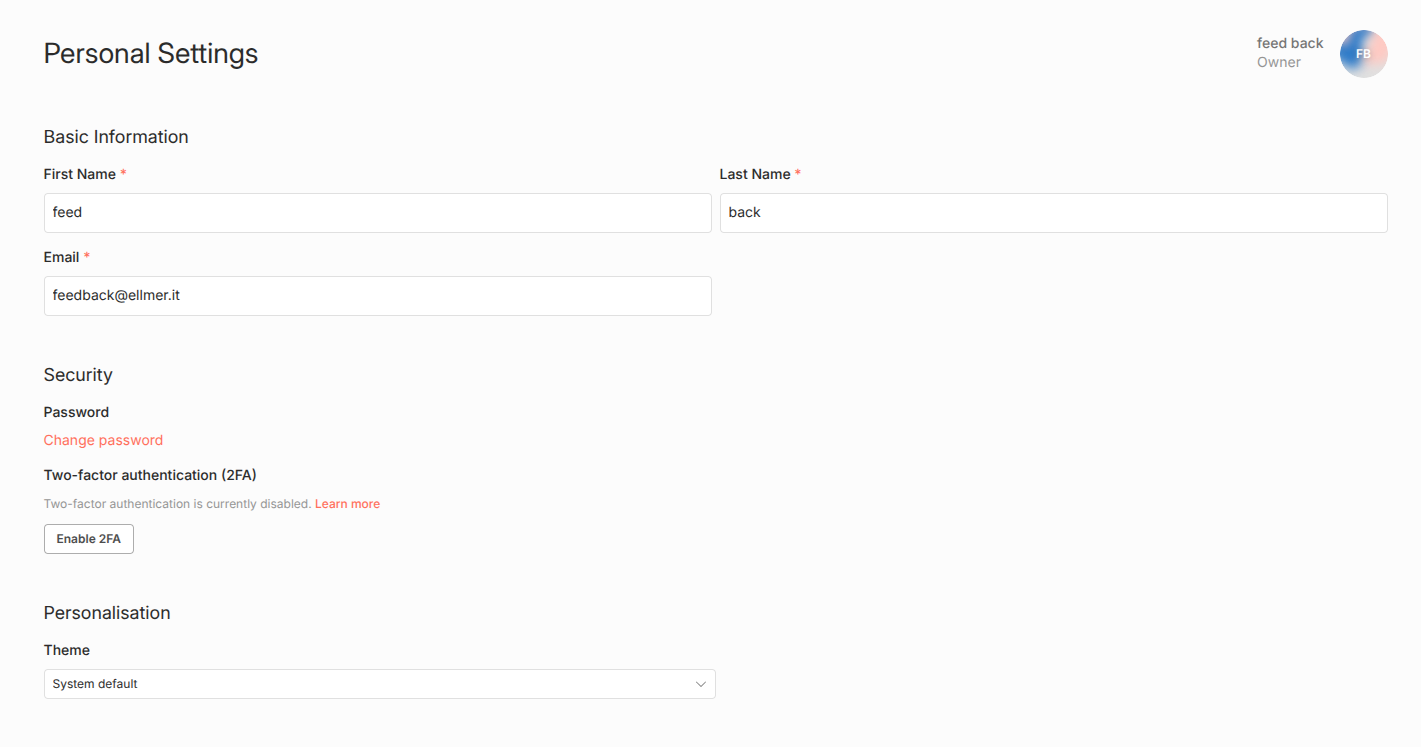Click the Personal Settings page title

point(151,53)
